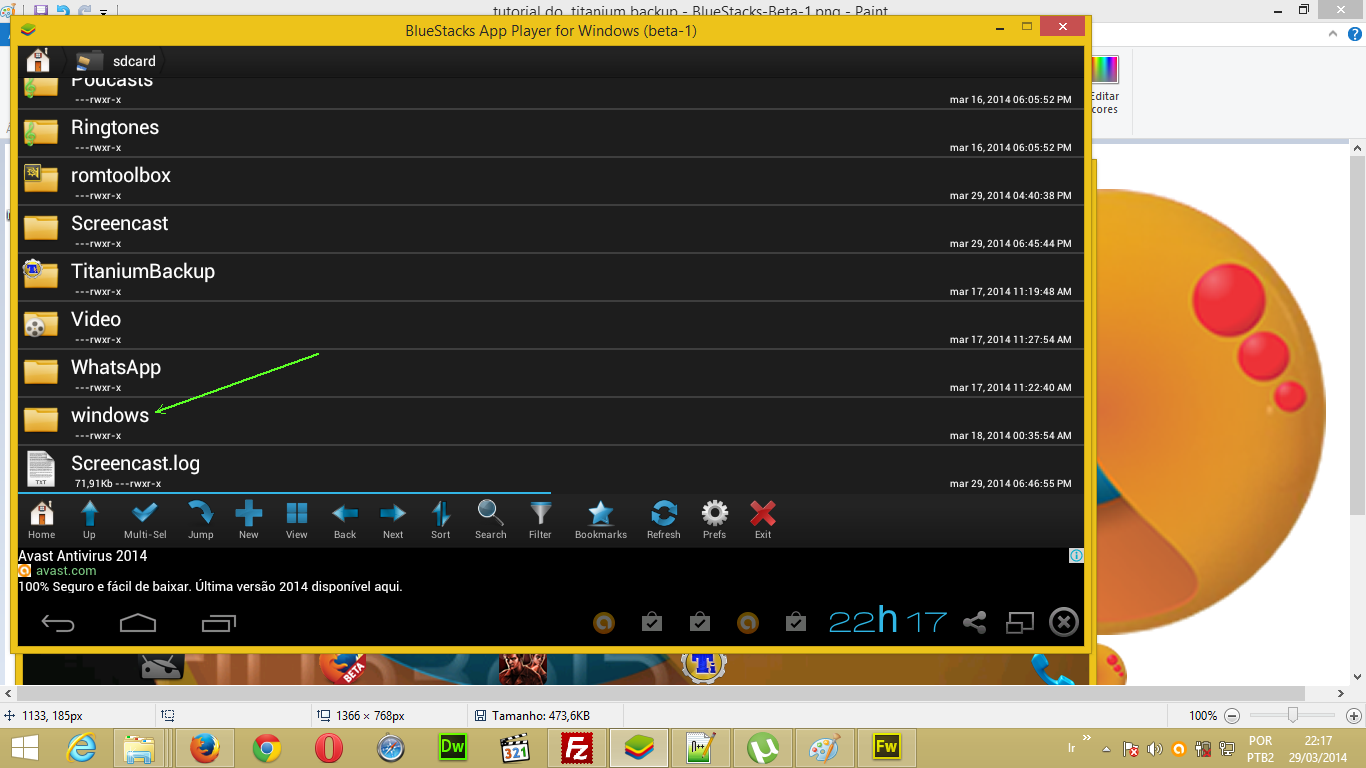Image resolution: width=1366 pixels, height=768 pixels.
Task: Tap the Next arrow toolbar icon
Action: point(393,520)
